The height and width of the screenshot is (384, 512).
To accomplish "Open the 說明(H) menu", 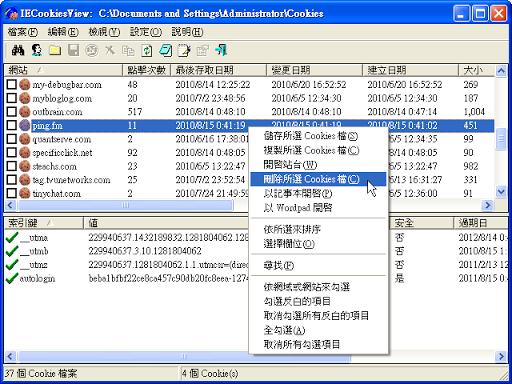I will tap(187, 32).
